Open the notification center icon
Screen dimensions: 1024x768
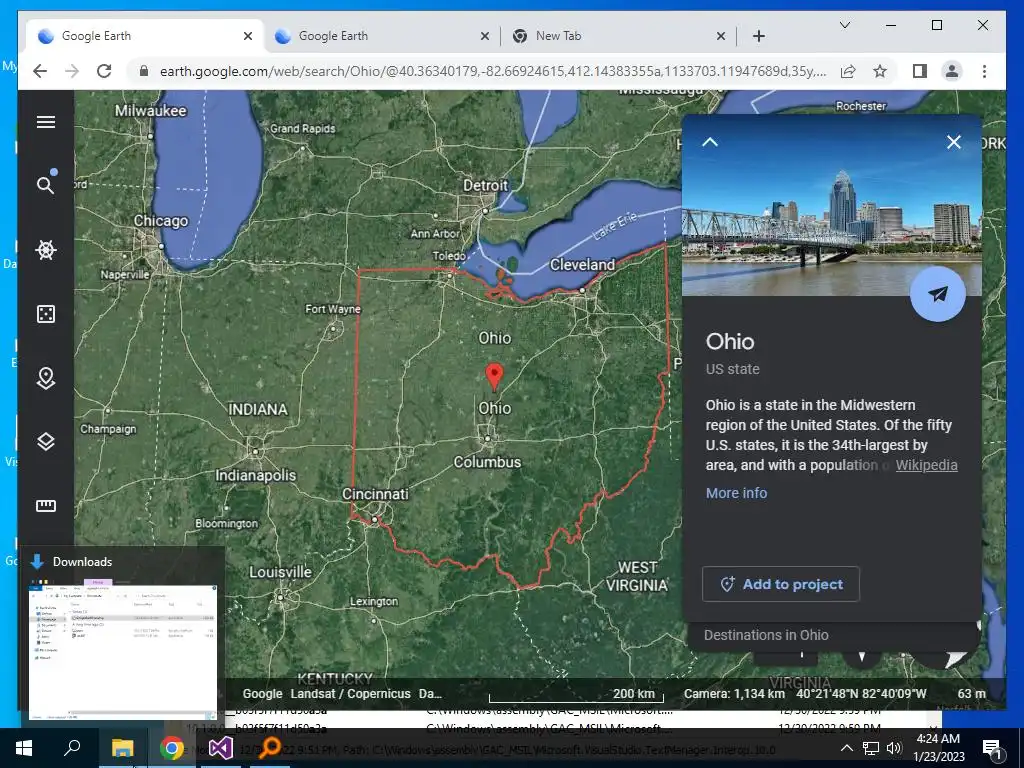click(992, 748)
